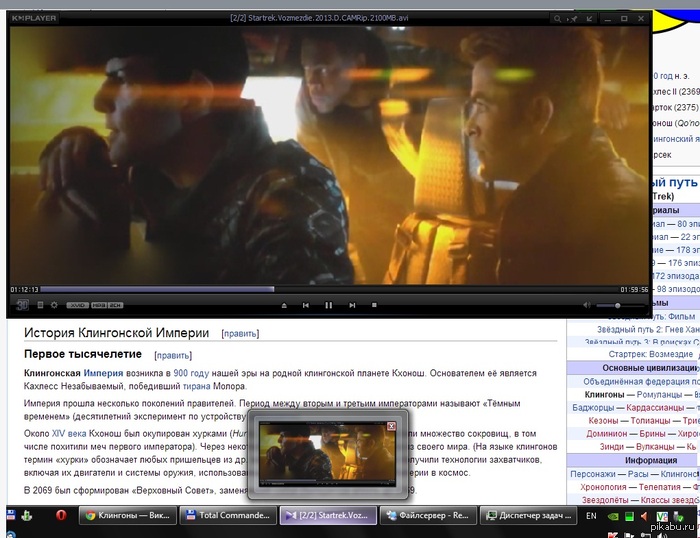Image resolution: width=700 pixels, height=538 pixels.
Task: Adjust the KMPlayer volume slider
Action: pyautogui.click(x=618, y=305)
